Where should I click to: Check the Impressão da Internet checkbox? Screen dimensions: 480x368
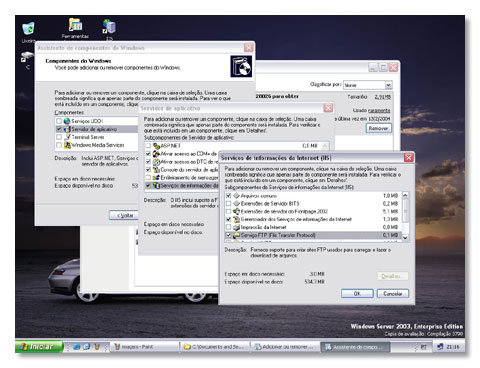pos(229,227)
